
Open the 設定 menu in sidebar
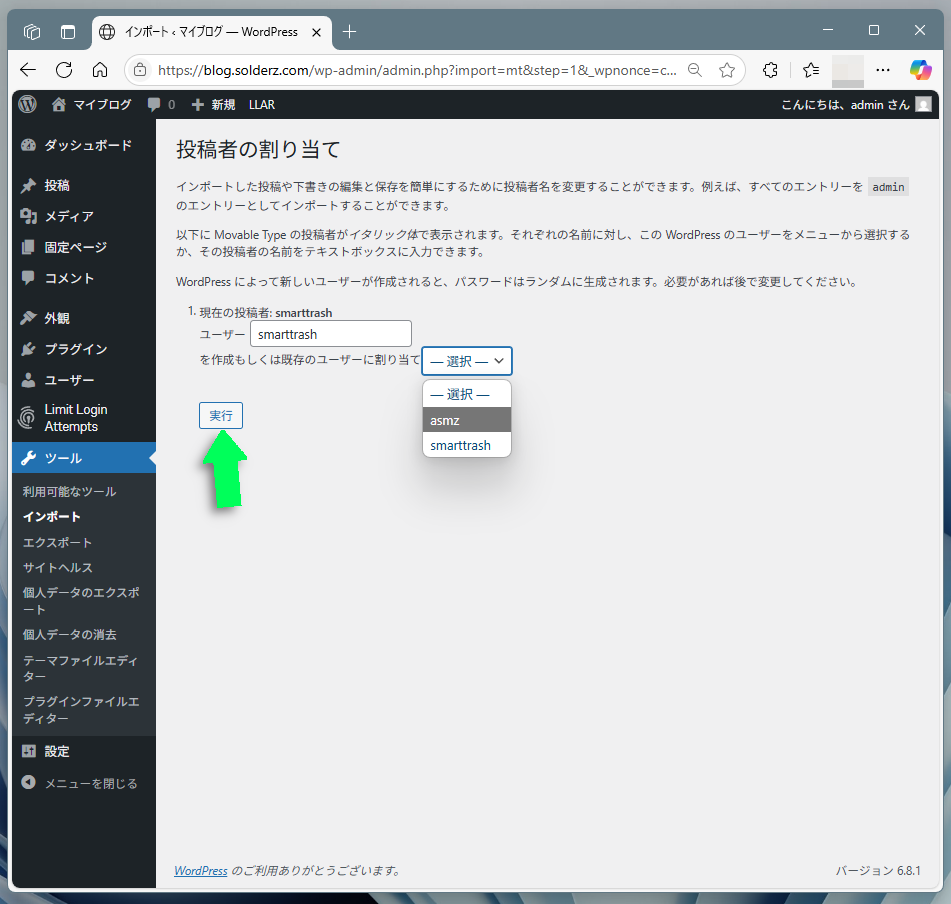point(57,751)
